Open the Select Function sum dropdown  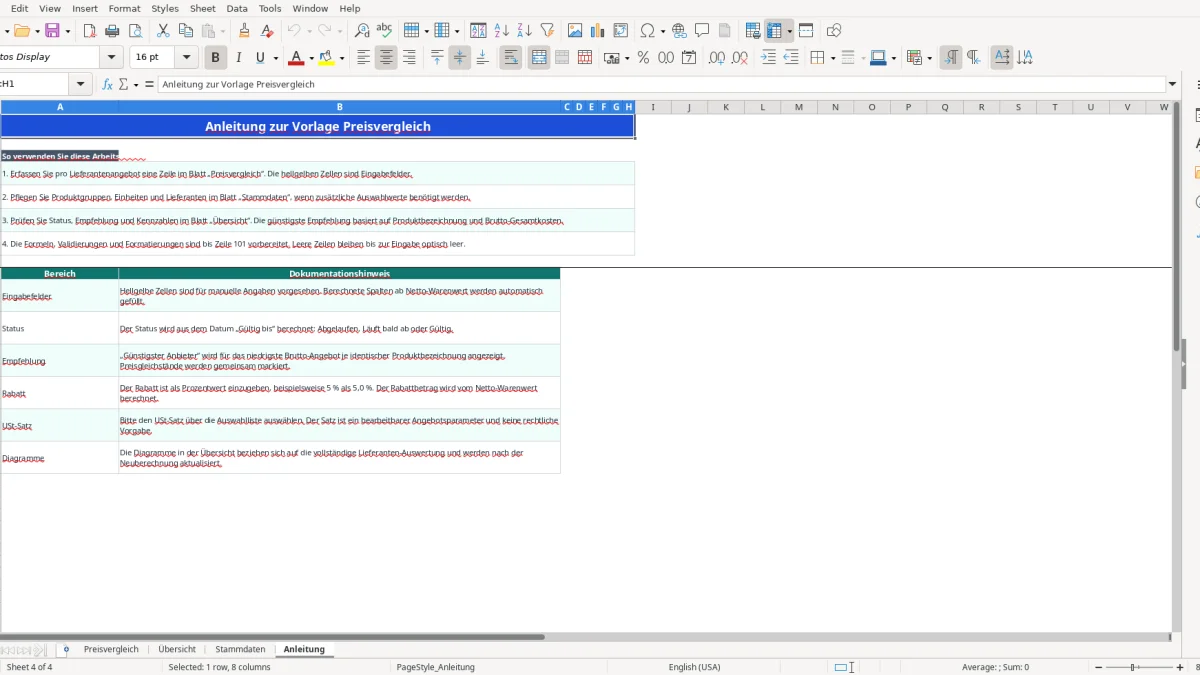[x=136, y=85]
